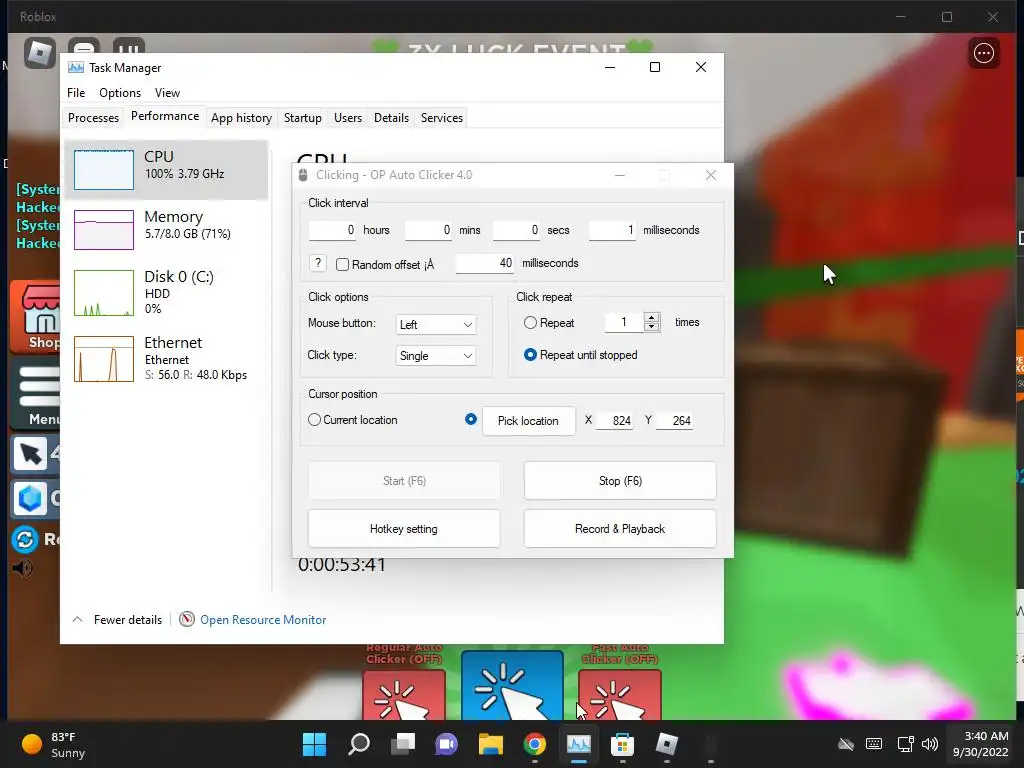1024x768 pixels.
Task: Select the Disk 0 (C:) performance item
Action: 167,292
